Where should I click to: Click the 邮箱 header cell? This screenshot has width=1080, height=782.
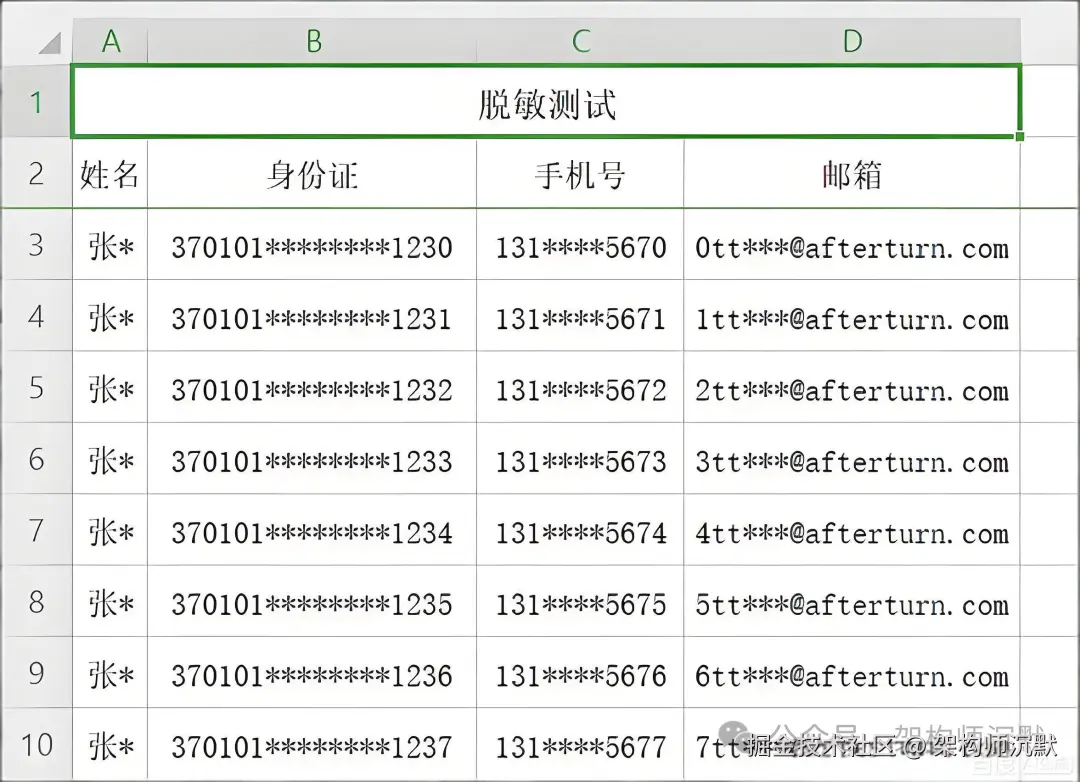click(852, 174)
